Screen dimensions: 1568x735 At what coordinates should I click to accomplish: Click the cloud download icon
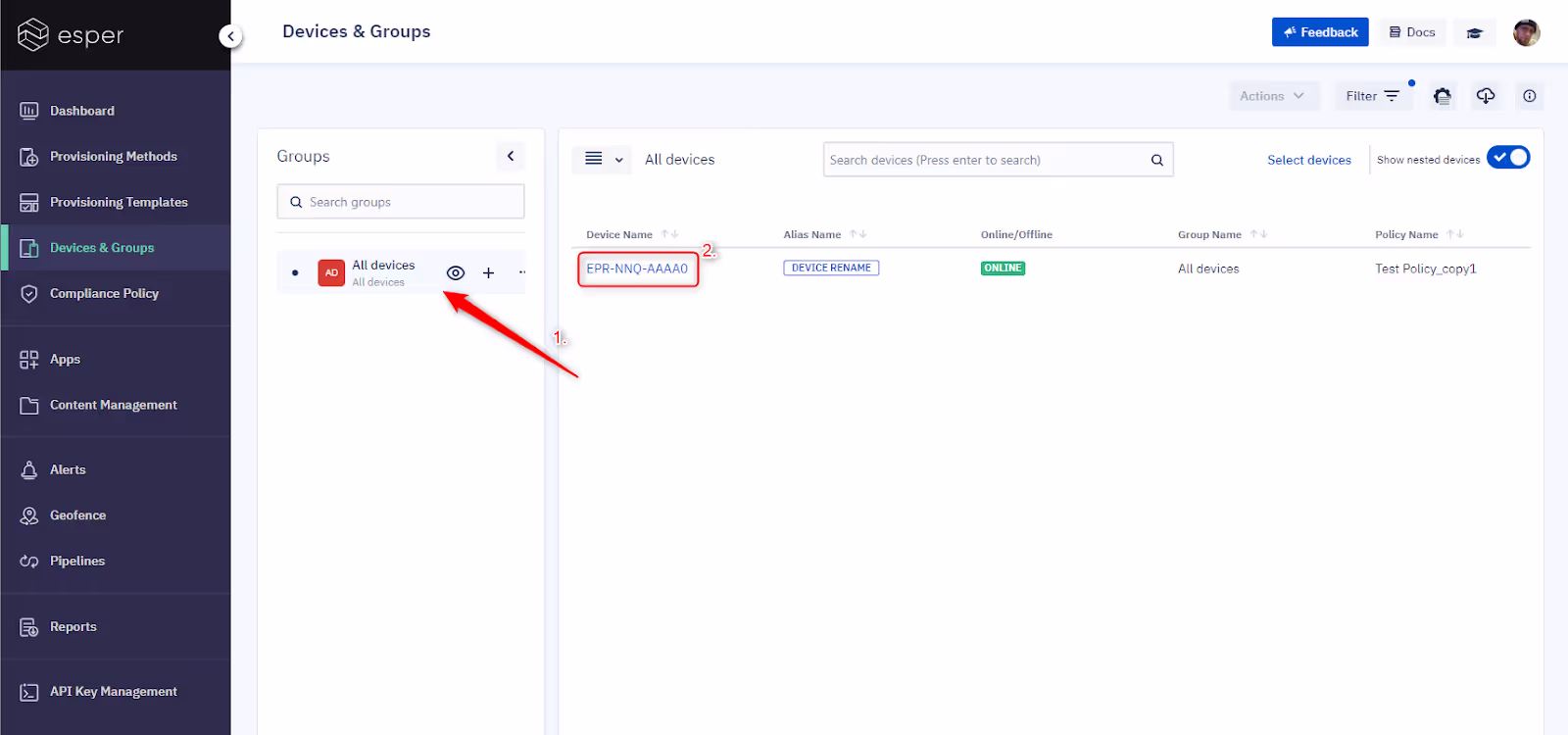click(1486, 96)
